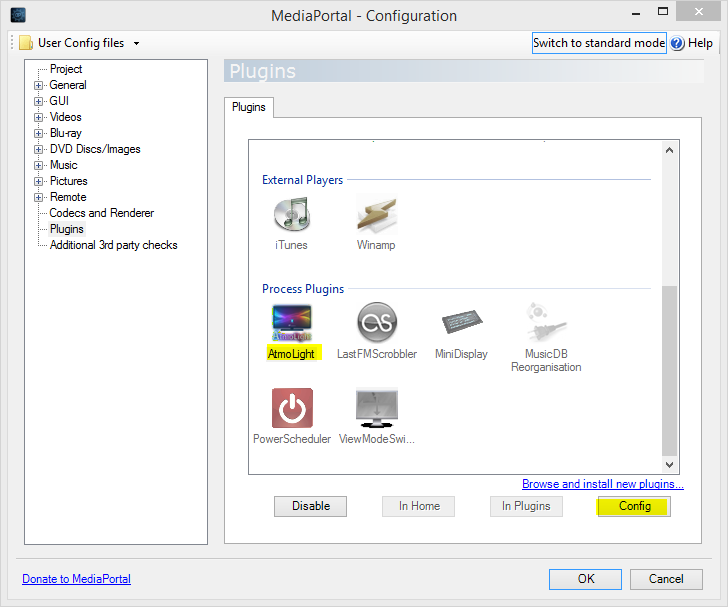The image size is (728, 607).
Task: Select the LastFMScrobbler plugin icon
Action: pyautogui.click(x=377, y=322)
